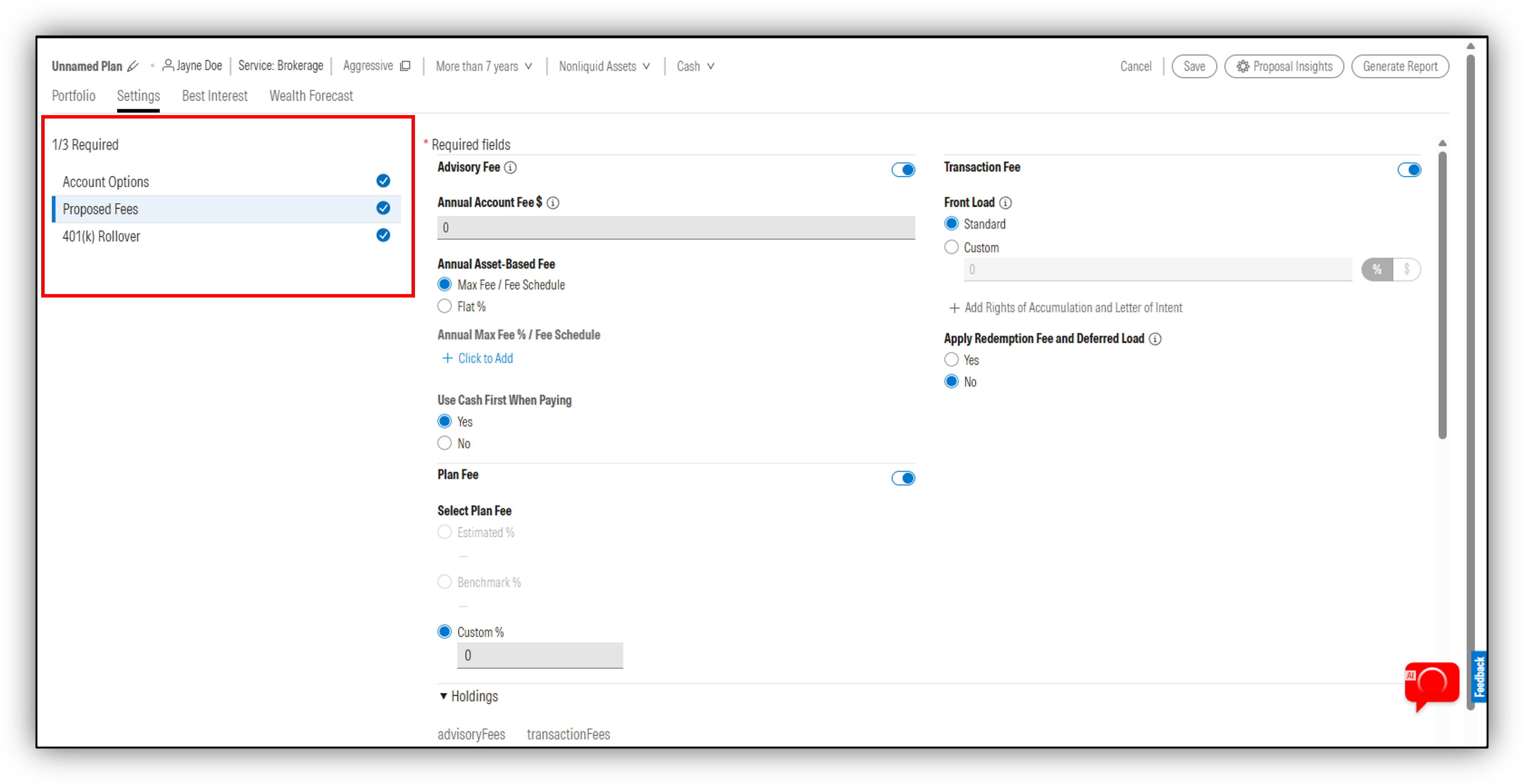Open the Redemption Fee and Deferred Load info icon
Viewport: 1524px width, 784px height.
click(x=1156, y=339)
